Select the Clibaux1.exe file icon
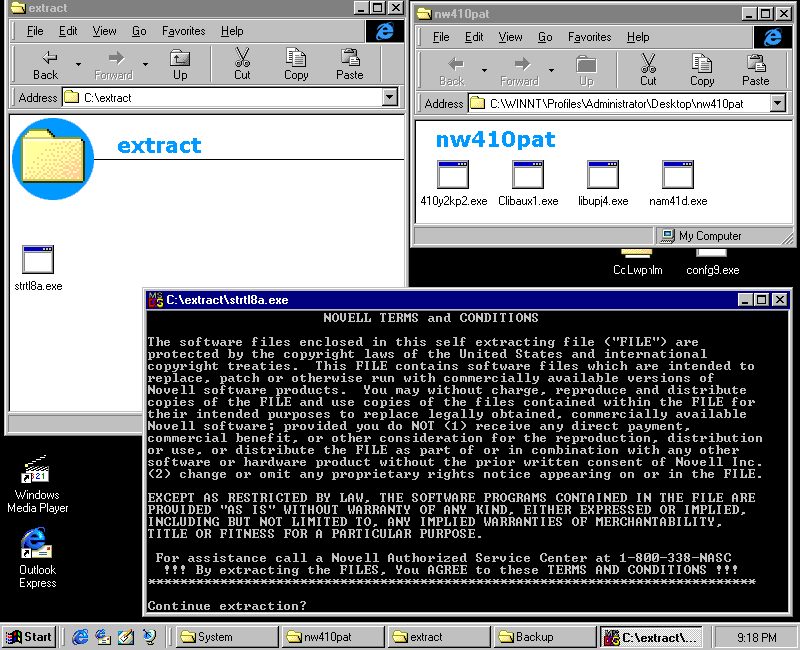The width and height of the screenshot is (800, 650). [x=528, y=183]
